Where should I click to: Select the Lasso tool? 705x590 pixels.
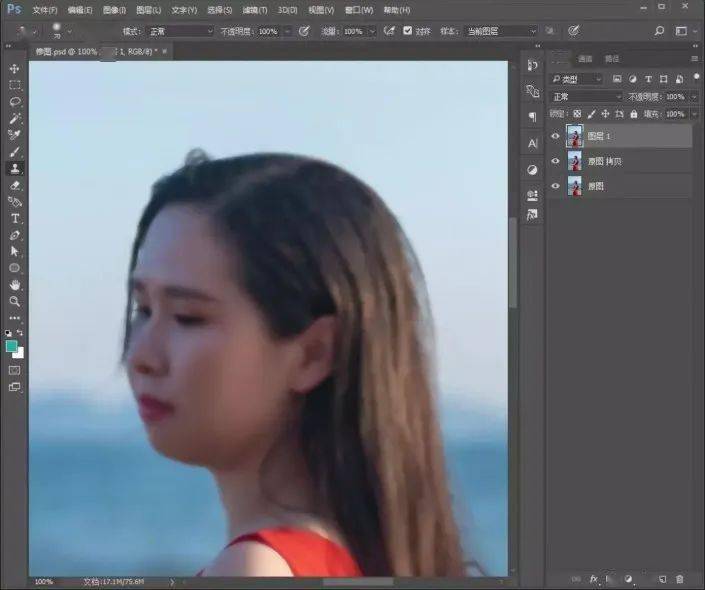[x=14, y=102]
